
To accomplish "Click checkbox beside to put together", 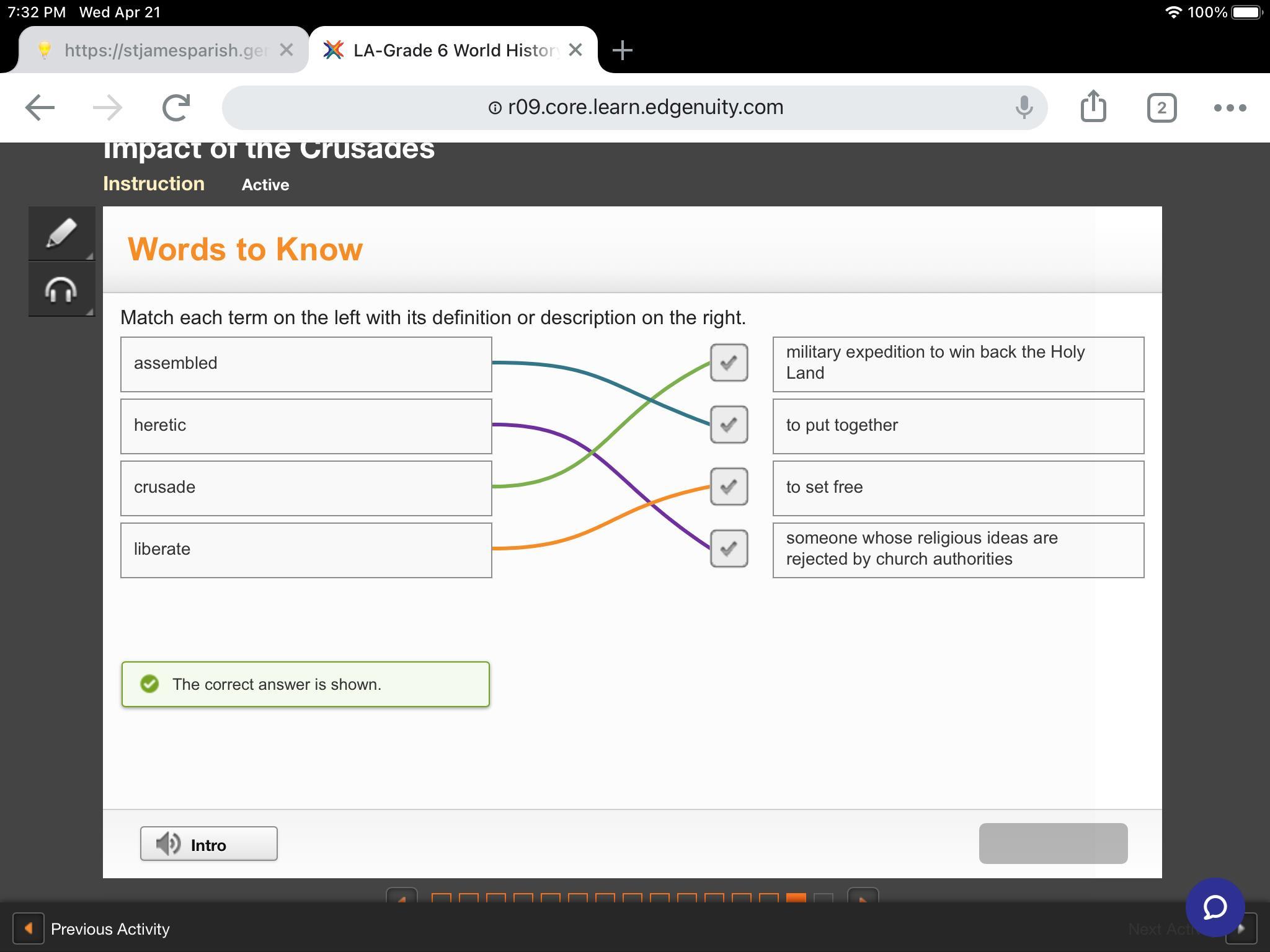I will (729, 425).
